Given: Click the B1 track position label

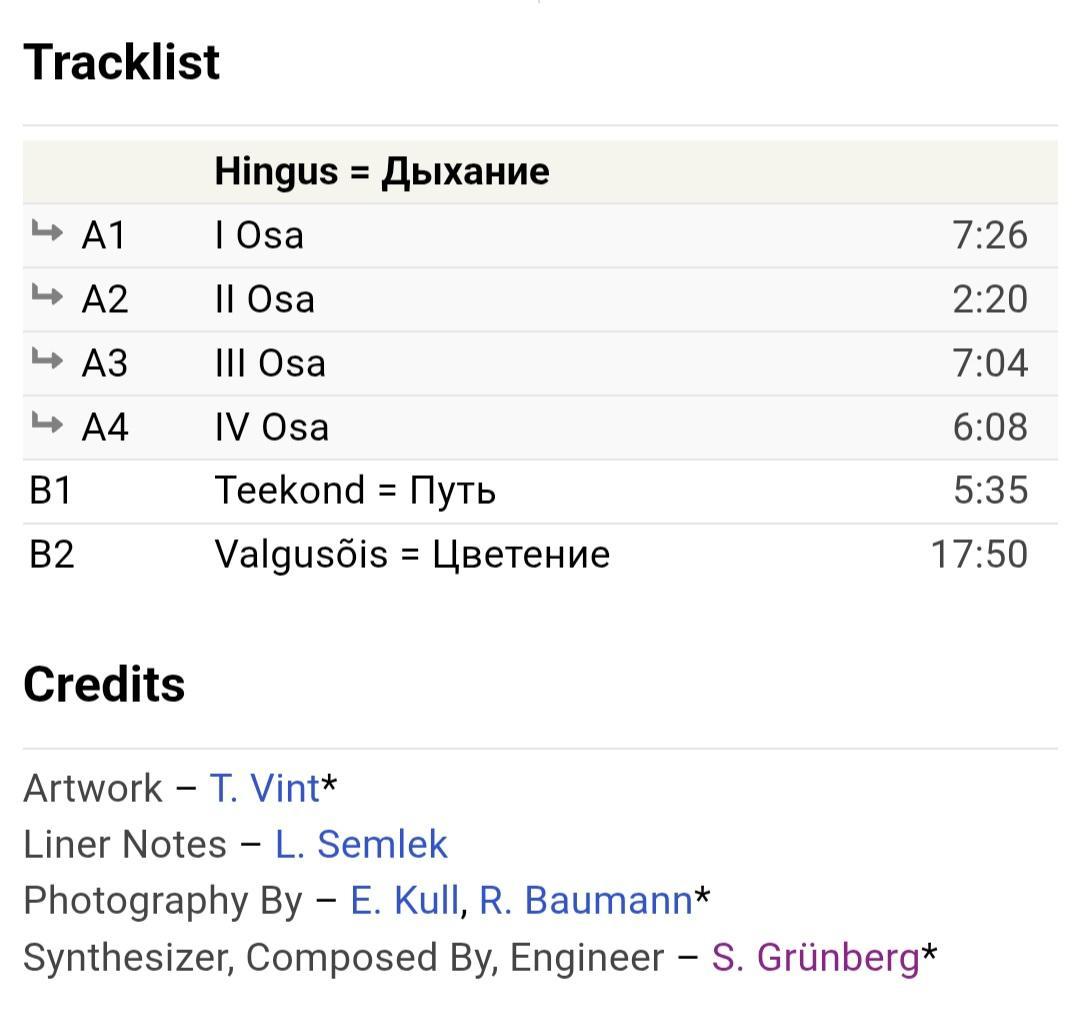Looking at the screenshot, I should tap(52, 491).
